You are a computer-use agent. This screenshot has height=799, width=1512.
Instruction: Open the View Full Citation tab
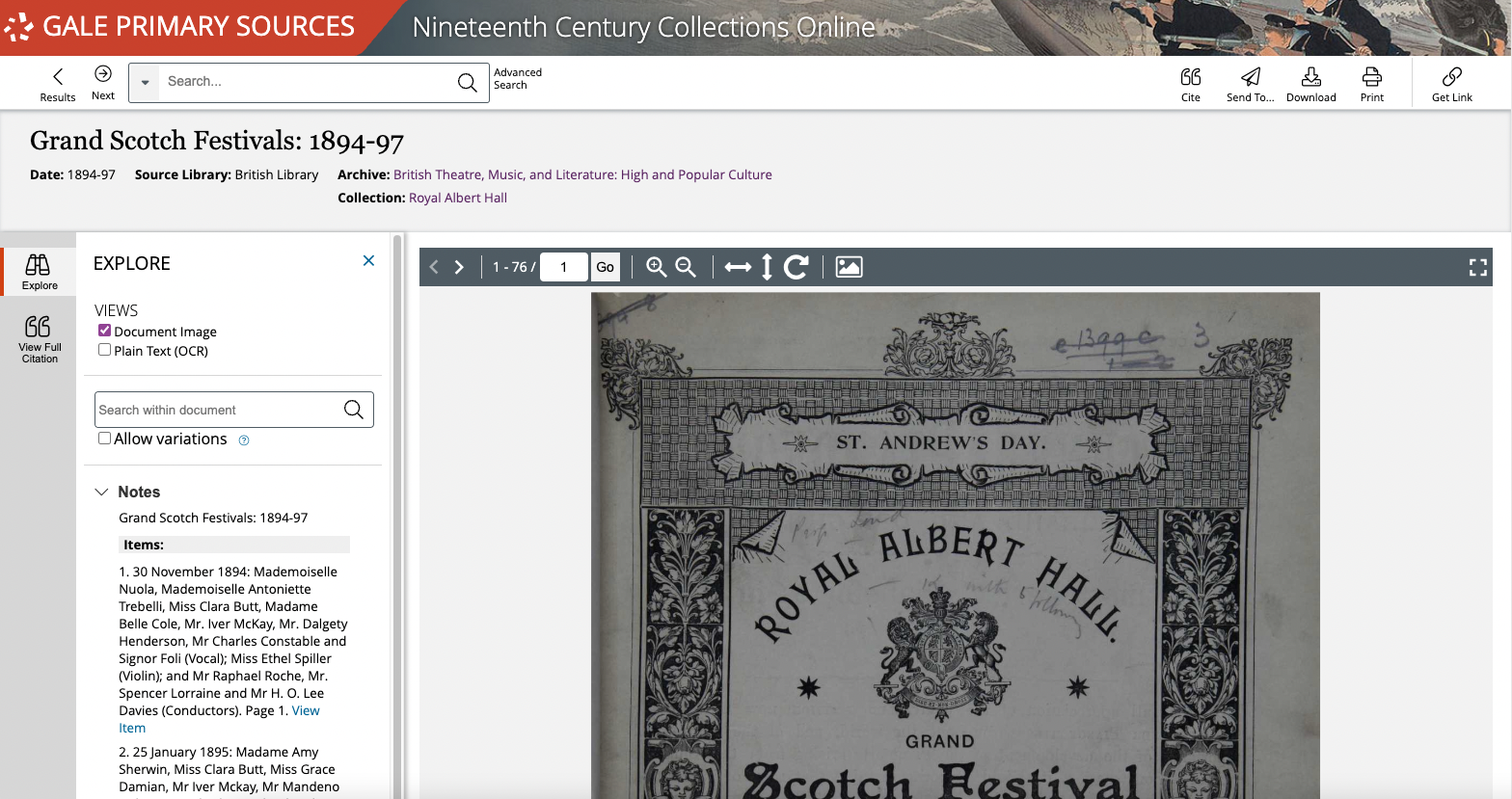(x=40, y=339)
